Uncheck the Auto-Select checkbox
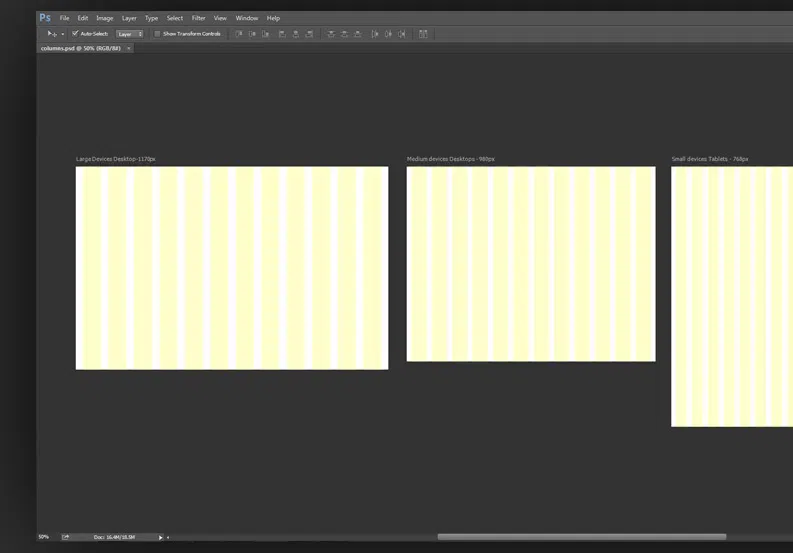The width and height of the screenshot is (793, 553). (75, 34)
